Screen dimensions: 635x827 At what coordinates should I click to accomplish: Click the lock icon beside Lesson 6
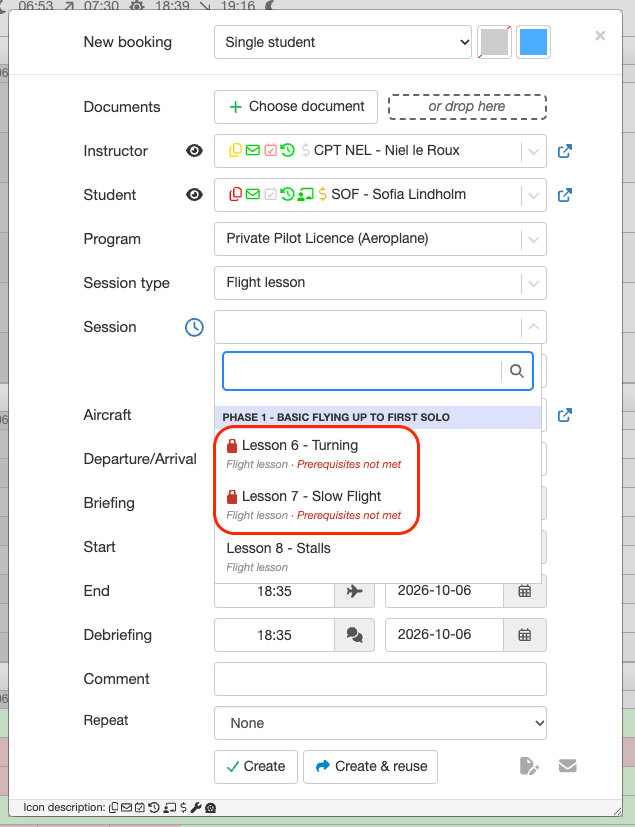click(232, 446)
